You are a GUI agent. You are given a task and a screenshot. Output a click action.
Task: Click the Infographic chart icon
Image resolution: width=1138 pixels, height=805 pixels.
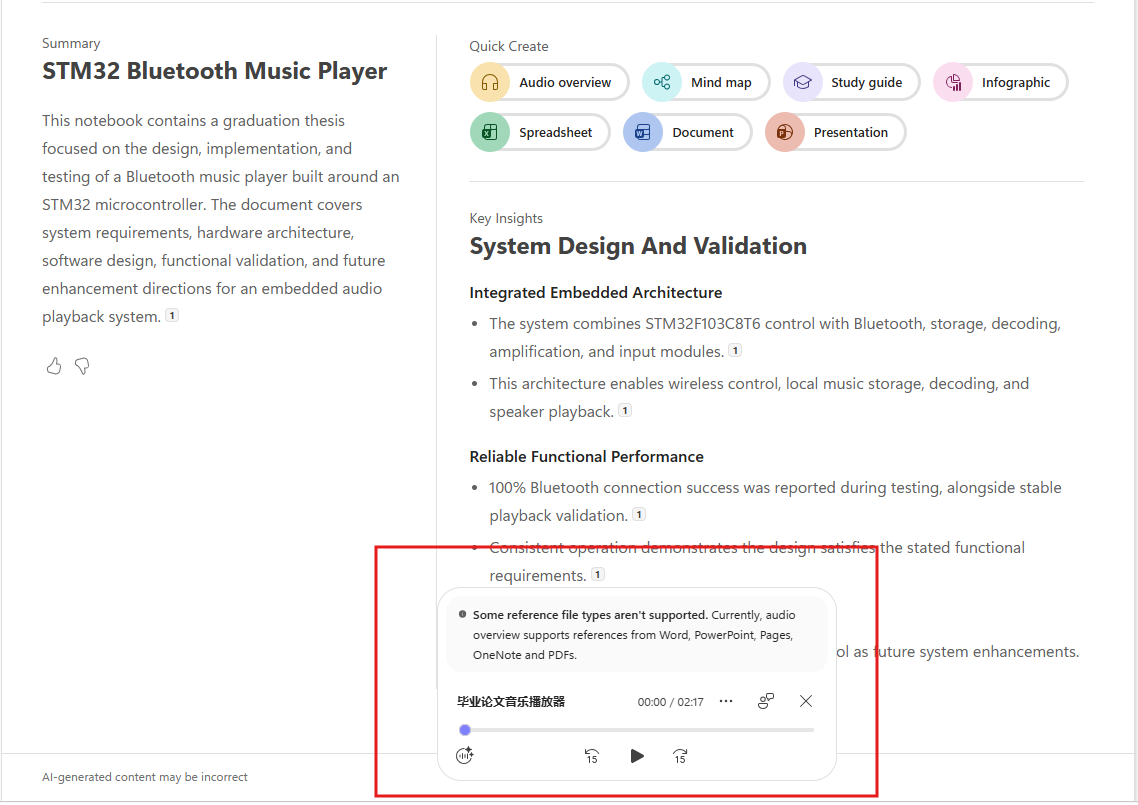click(x=953, y=82)
